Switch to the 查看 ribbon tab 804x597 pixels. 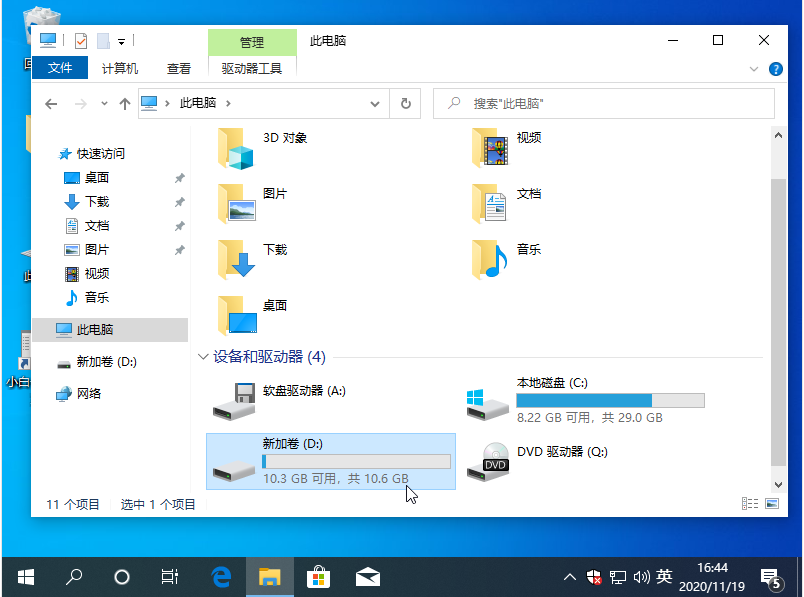pos(178,69)
